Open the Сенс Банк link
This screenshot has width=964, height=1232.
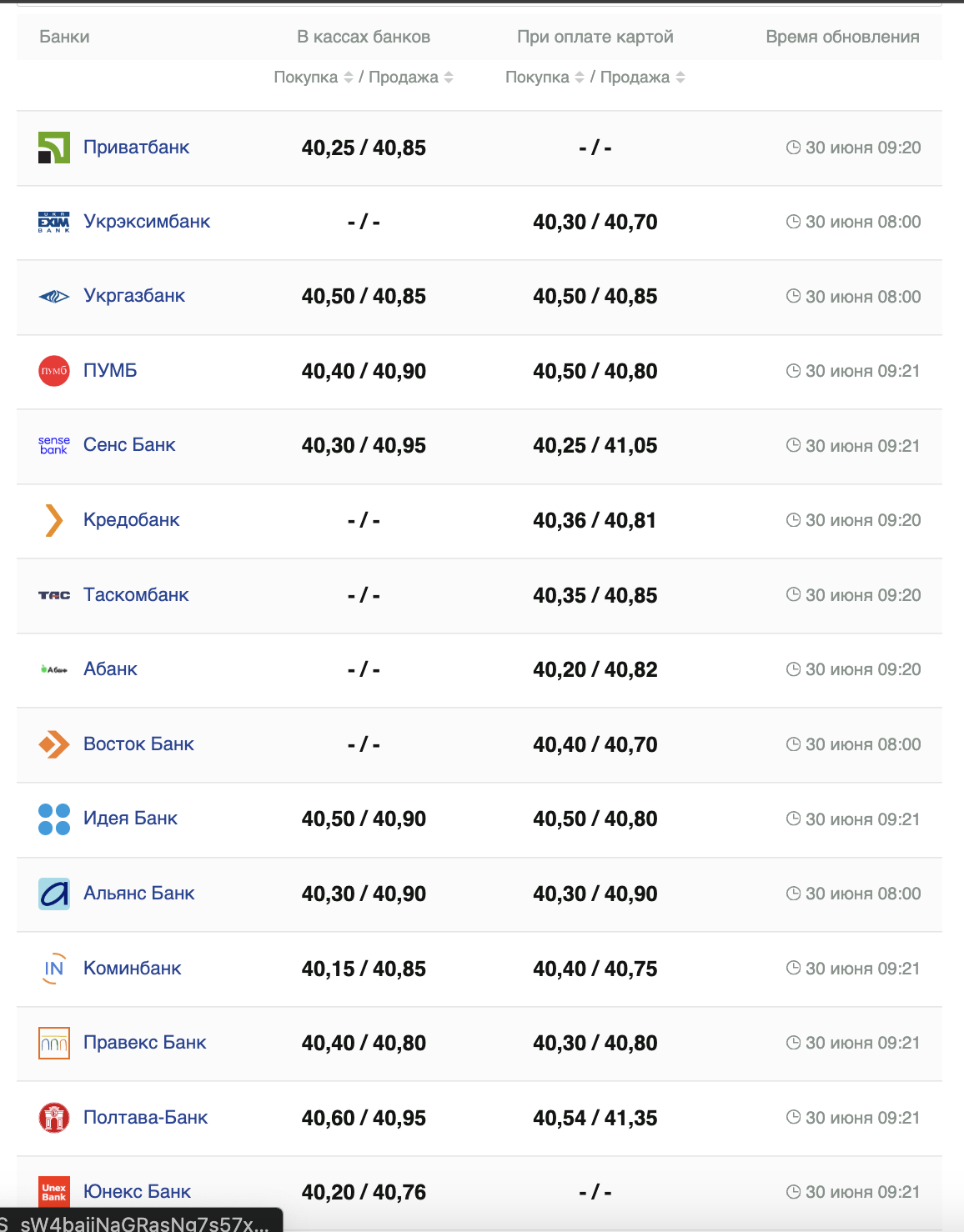click(x=129, y=445)
